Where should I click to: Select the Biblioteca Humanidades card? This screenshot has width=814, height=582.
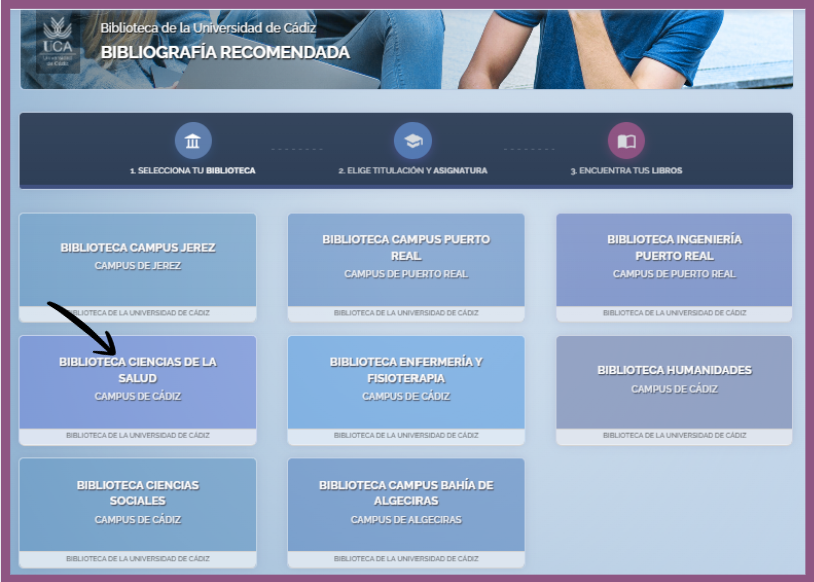pos(674,378)
